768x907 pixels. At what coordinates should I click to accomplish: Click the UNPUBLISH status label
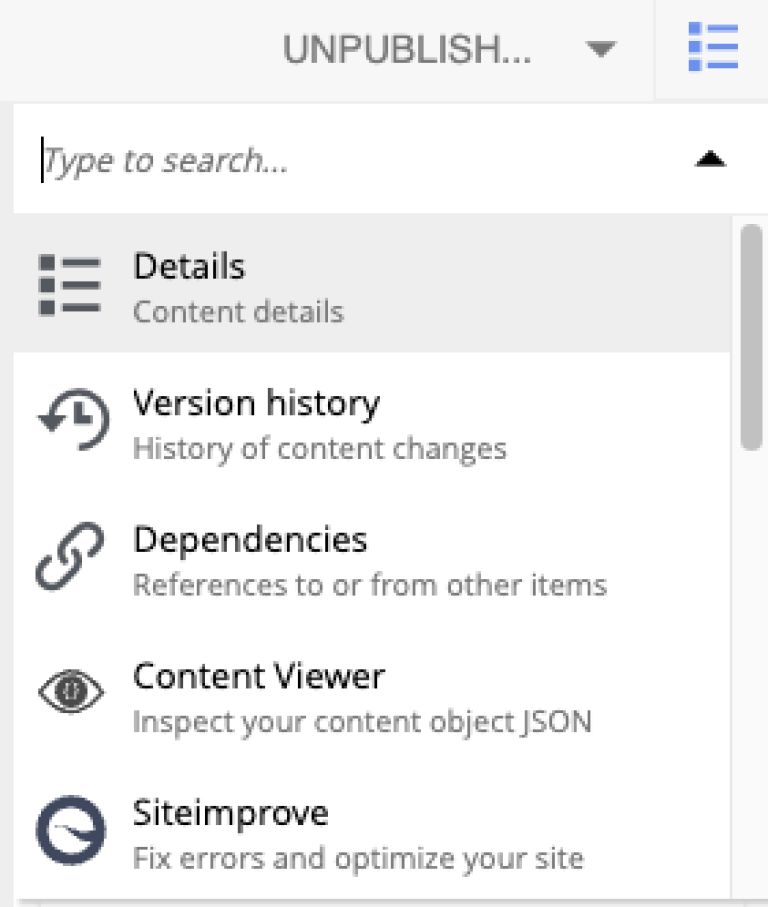point(408,49)
